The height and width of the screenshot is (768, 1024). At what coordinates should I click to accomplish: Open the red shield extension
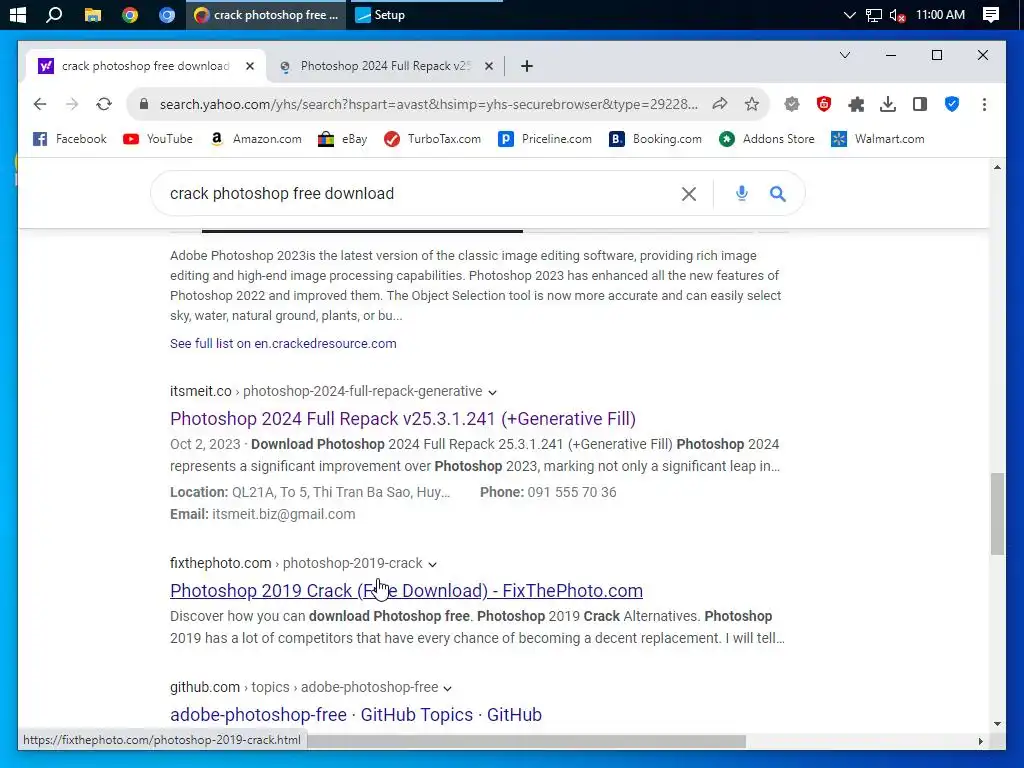click(824, 104)
